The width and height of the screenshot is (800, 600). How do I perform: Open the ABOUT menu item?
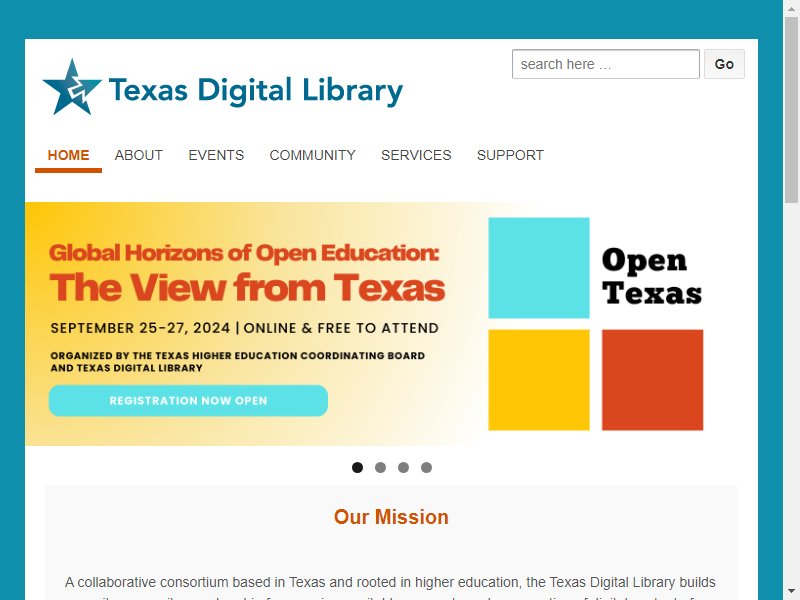click(139, 155)
